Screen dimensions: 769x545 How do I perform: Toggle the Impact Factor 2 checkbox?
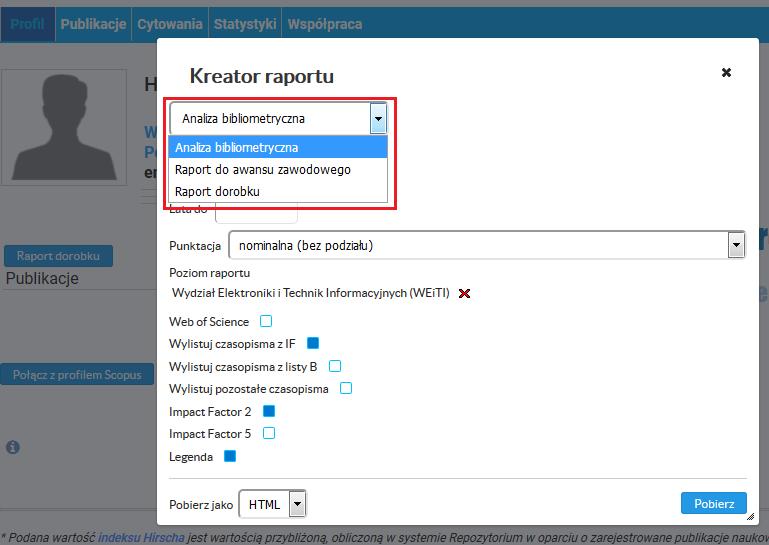(269, 411)
